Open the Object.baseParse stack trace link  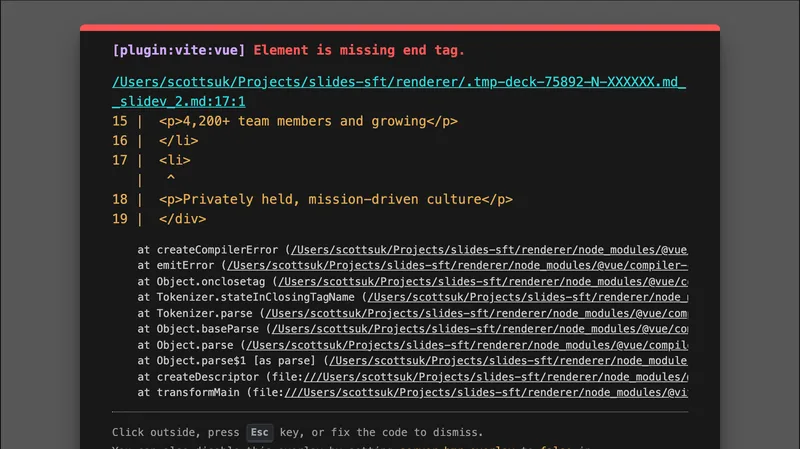click(478, 329)
